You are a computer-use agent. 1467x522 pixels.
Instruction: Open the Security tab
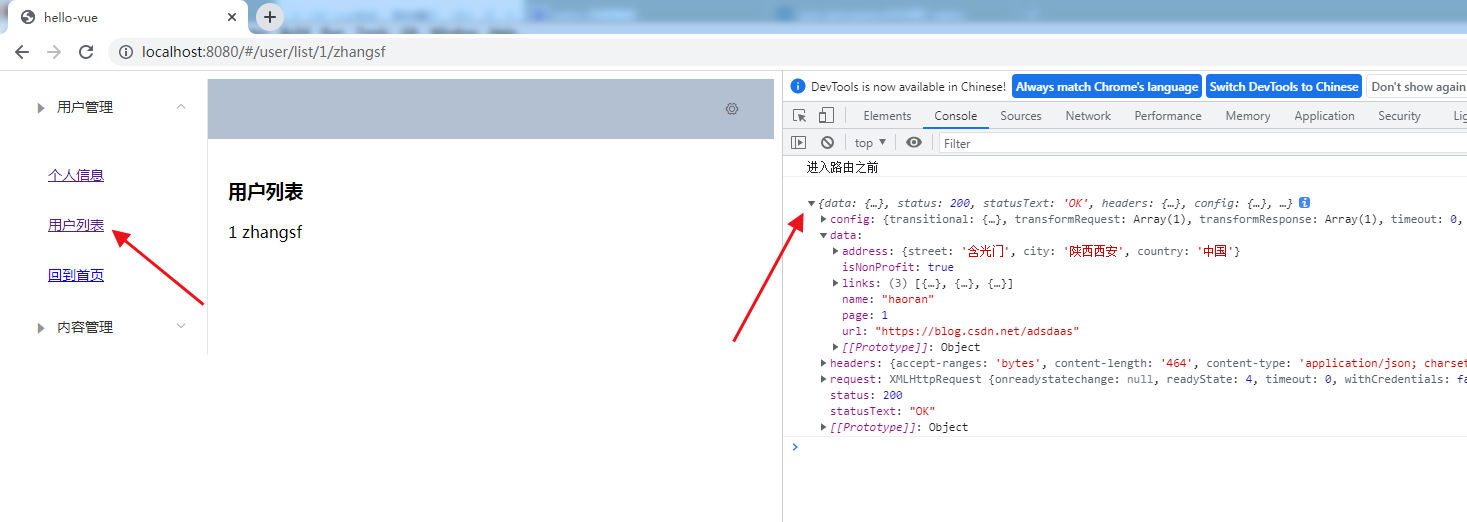(1399, 116)
